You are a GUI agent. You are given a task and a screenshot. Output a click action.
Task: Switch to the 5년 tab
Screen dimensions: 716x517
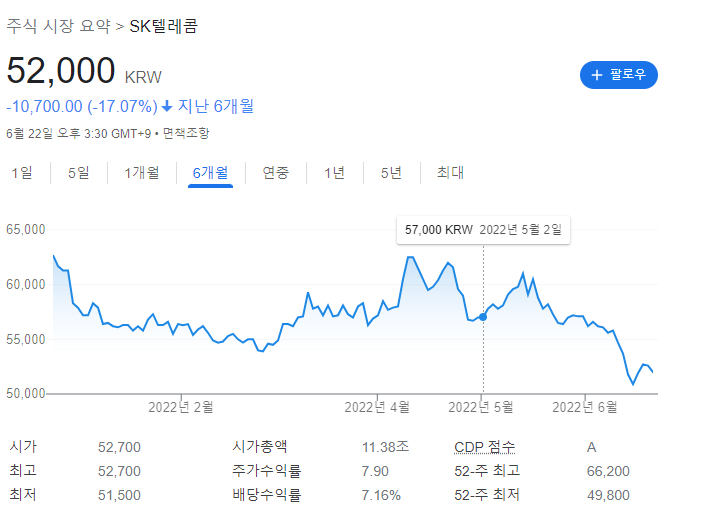click(391, 173)
